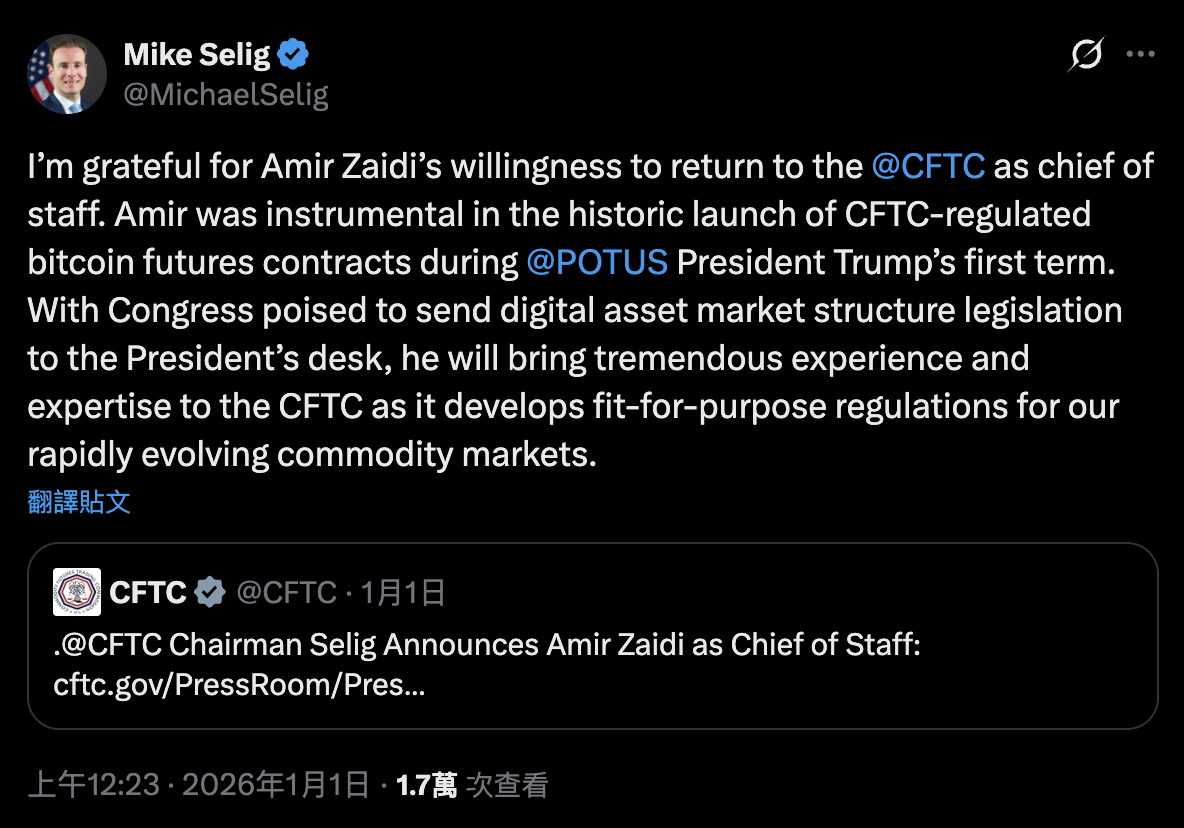The image size is (1184, 828).
Task: Click the 1月1日 date on quoted post
Action: (x=402, y=593)
